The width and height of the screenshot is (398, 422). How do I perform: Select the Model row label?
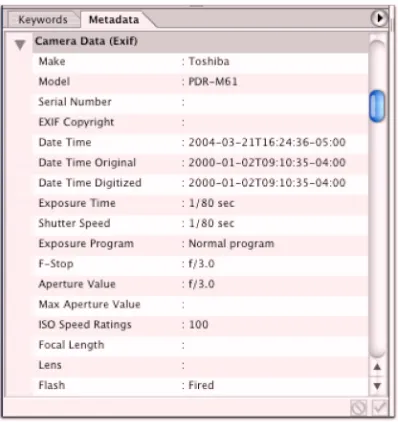tap(54, 82)
